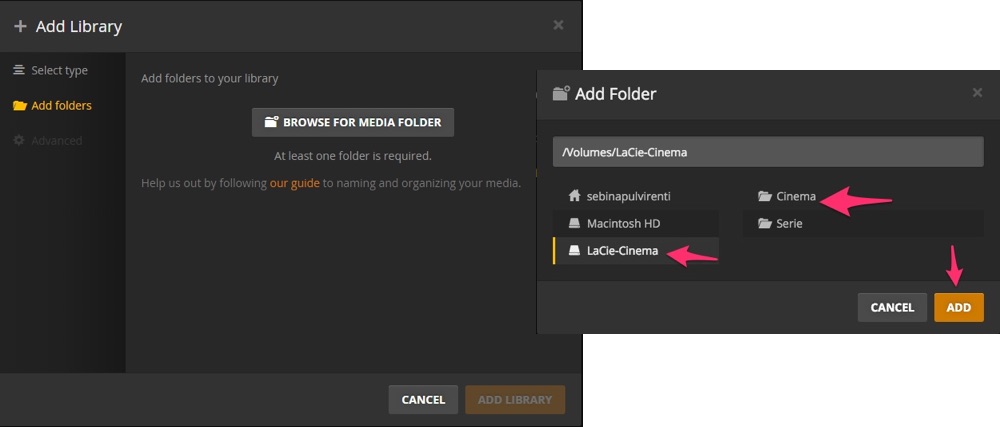Click the stacked layers icon beside Select type
This screenshot has width=1000, height=427.
pos(19,71)
